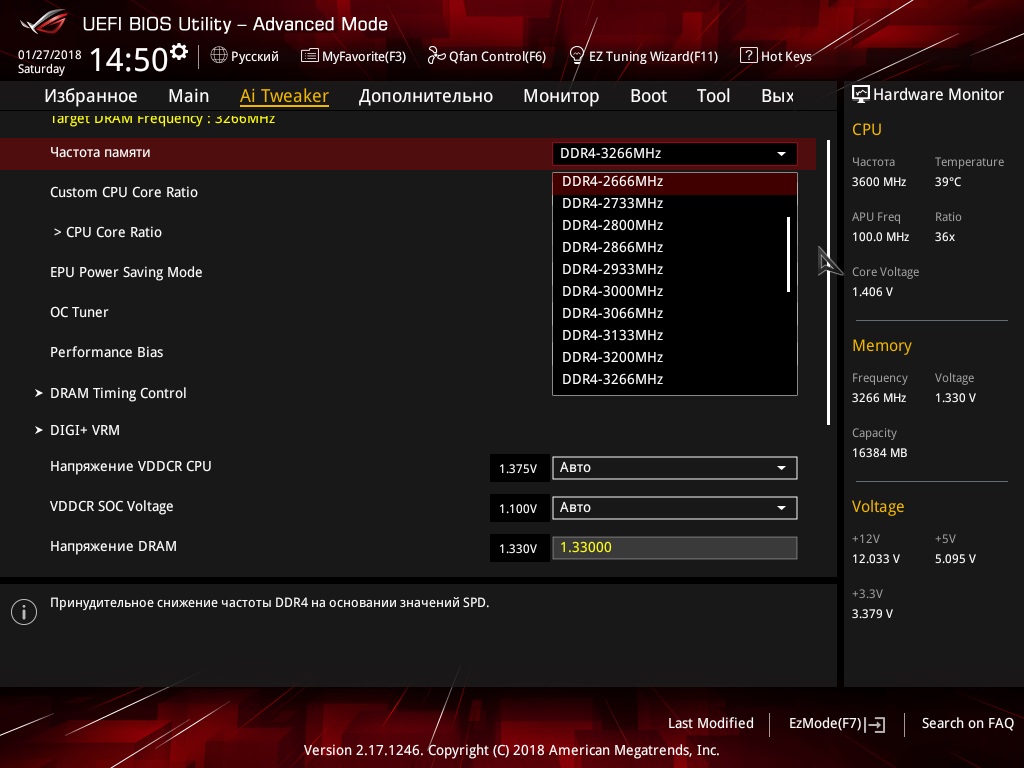Choose DDR4-2666MHz from list

tap(675, 182)
